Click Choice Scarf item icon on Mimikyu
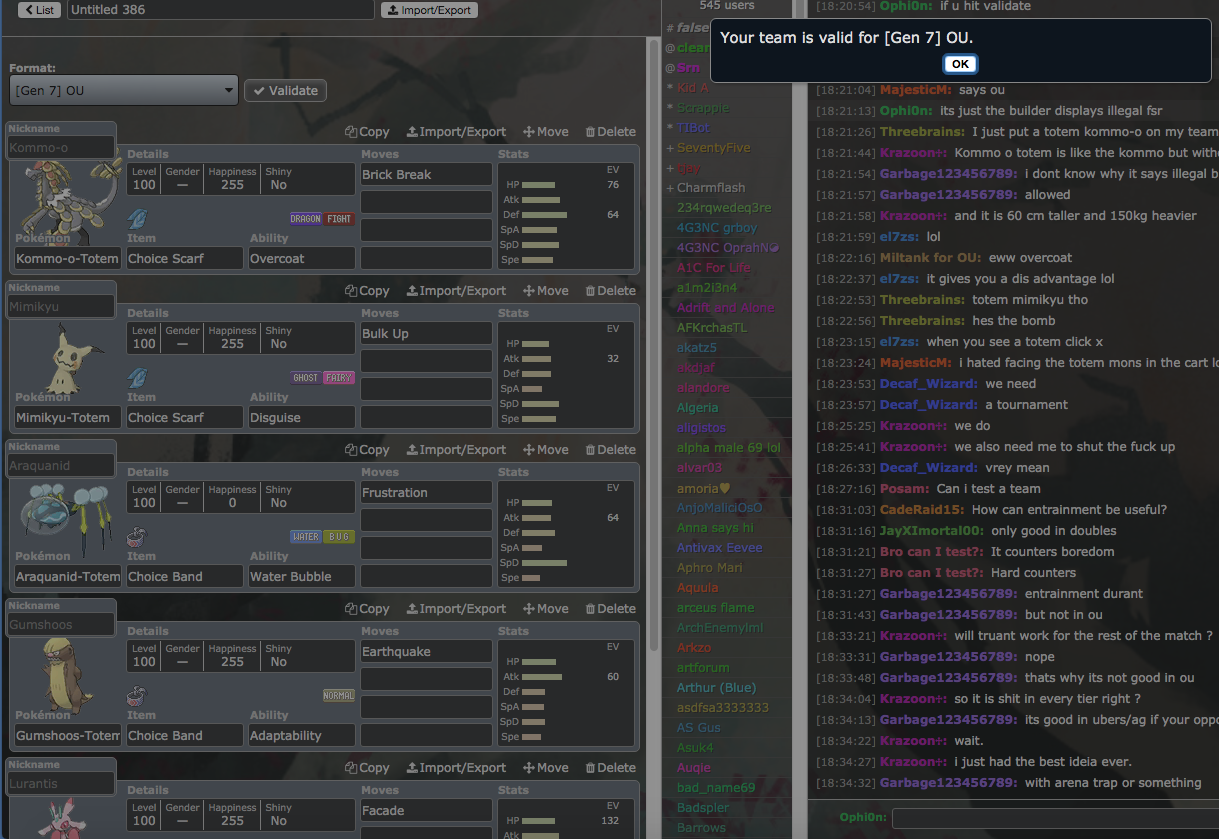 pyautogui.click(x=137, y=377)
